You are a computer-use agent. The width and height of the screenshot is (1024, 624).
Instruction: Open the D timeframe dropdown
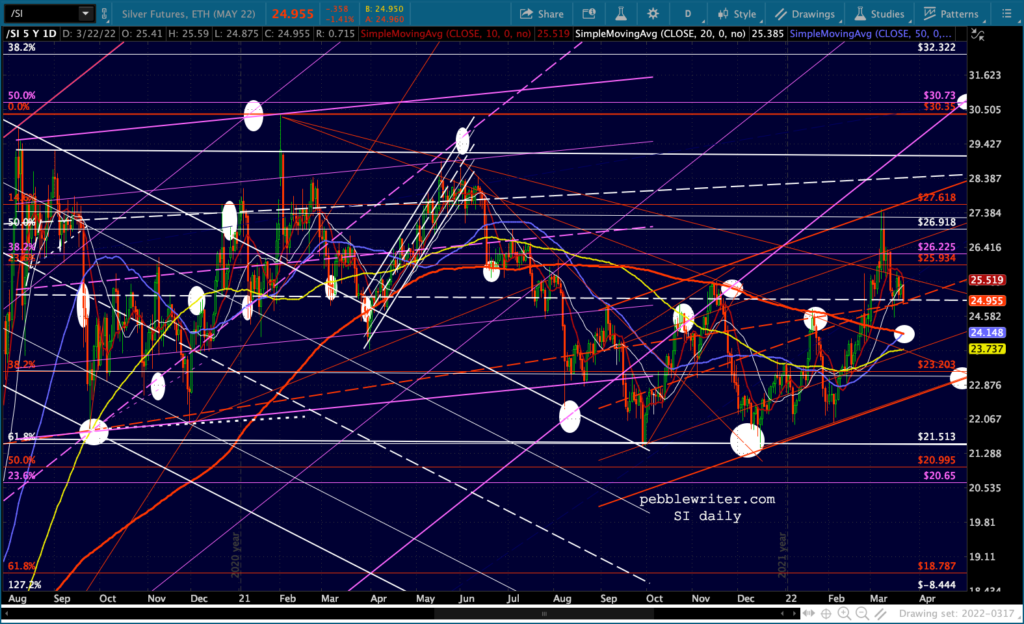click(x=690, y=14)
